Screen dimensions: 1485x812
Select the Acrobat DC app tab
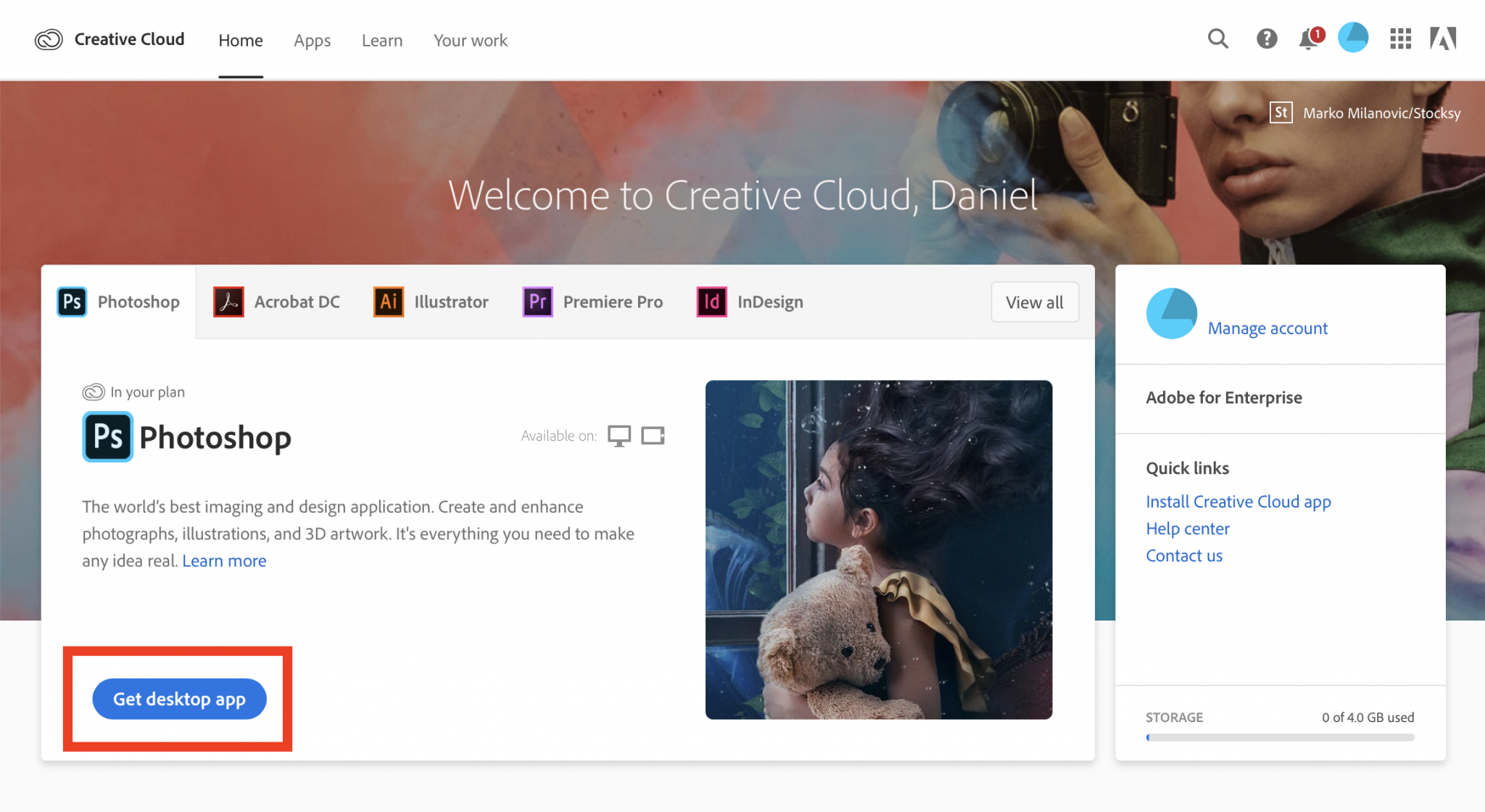pos(277,302)
